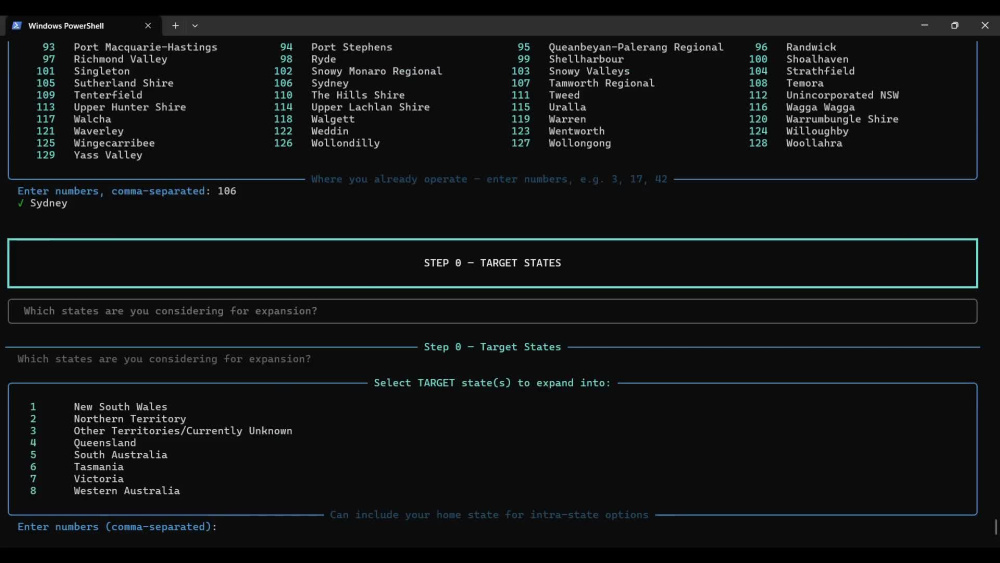Viewport: 1000px width, 563px height.
Task: Click 'Walgett' entry
Action: click(333, 119)
